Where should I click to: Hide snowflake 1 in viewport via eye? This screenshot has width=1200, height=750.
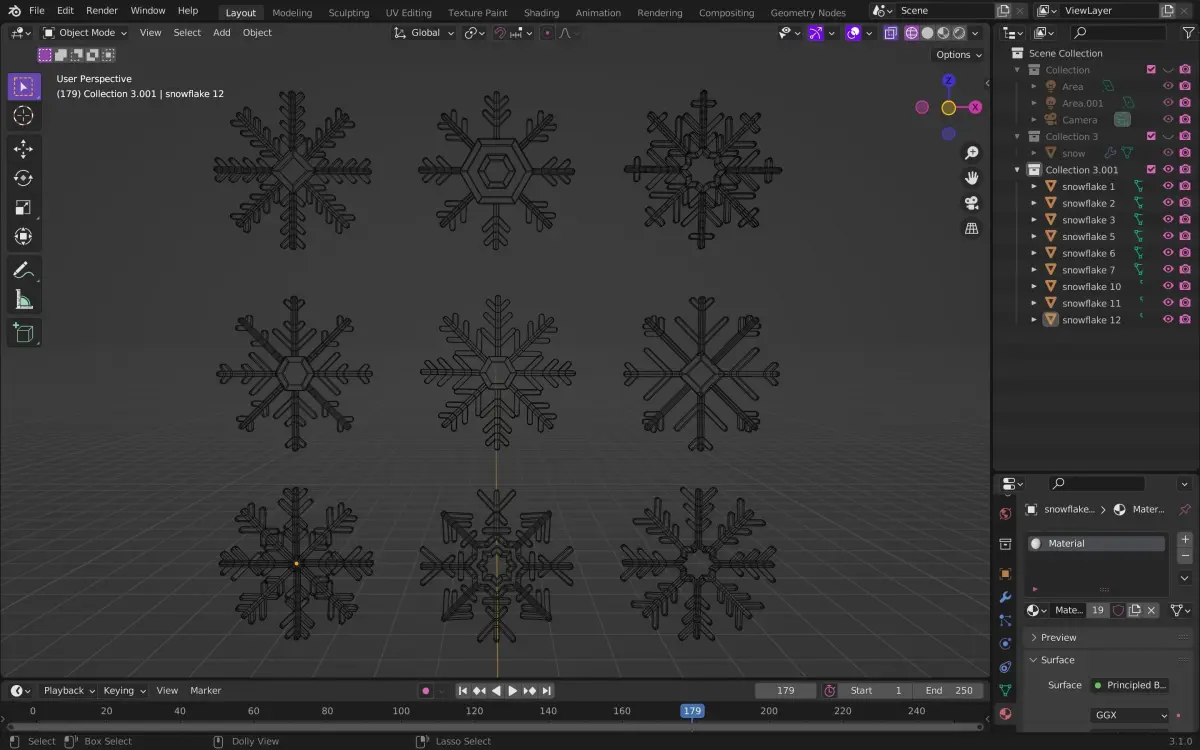1168,186
